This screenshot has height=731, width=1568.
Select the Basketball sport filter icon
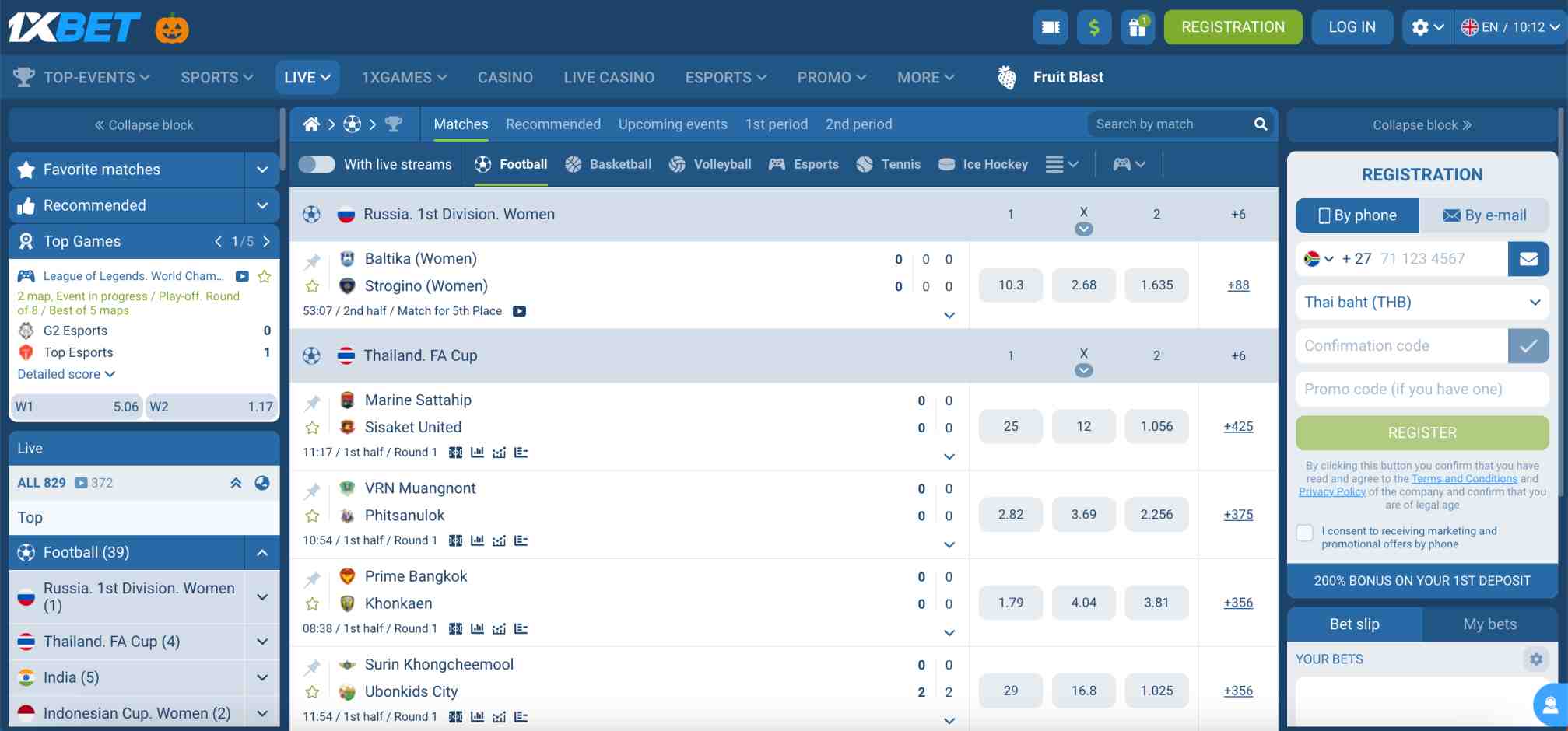click(x=574, y=164)
